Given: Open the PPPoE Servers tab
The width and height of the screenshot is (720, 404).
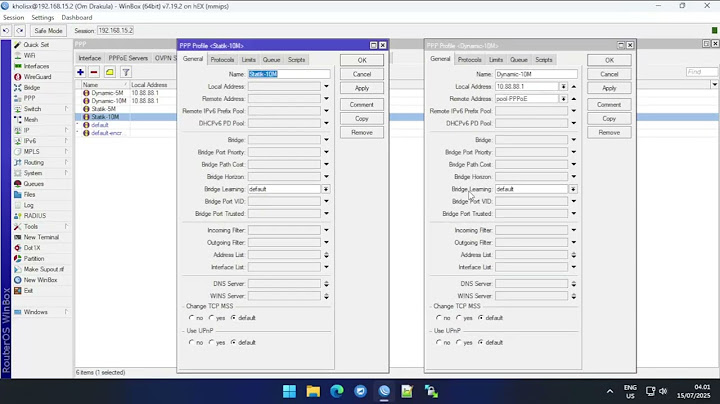Looking at the screenshot, I should pos(128,58).
